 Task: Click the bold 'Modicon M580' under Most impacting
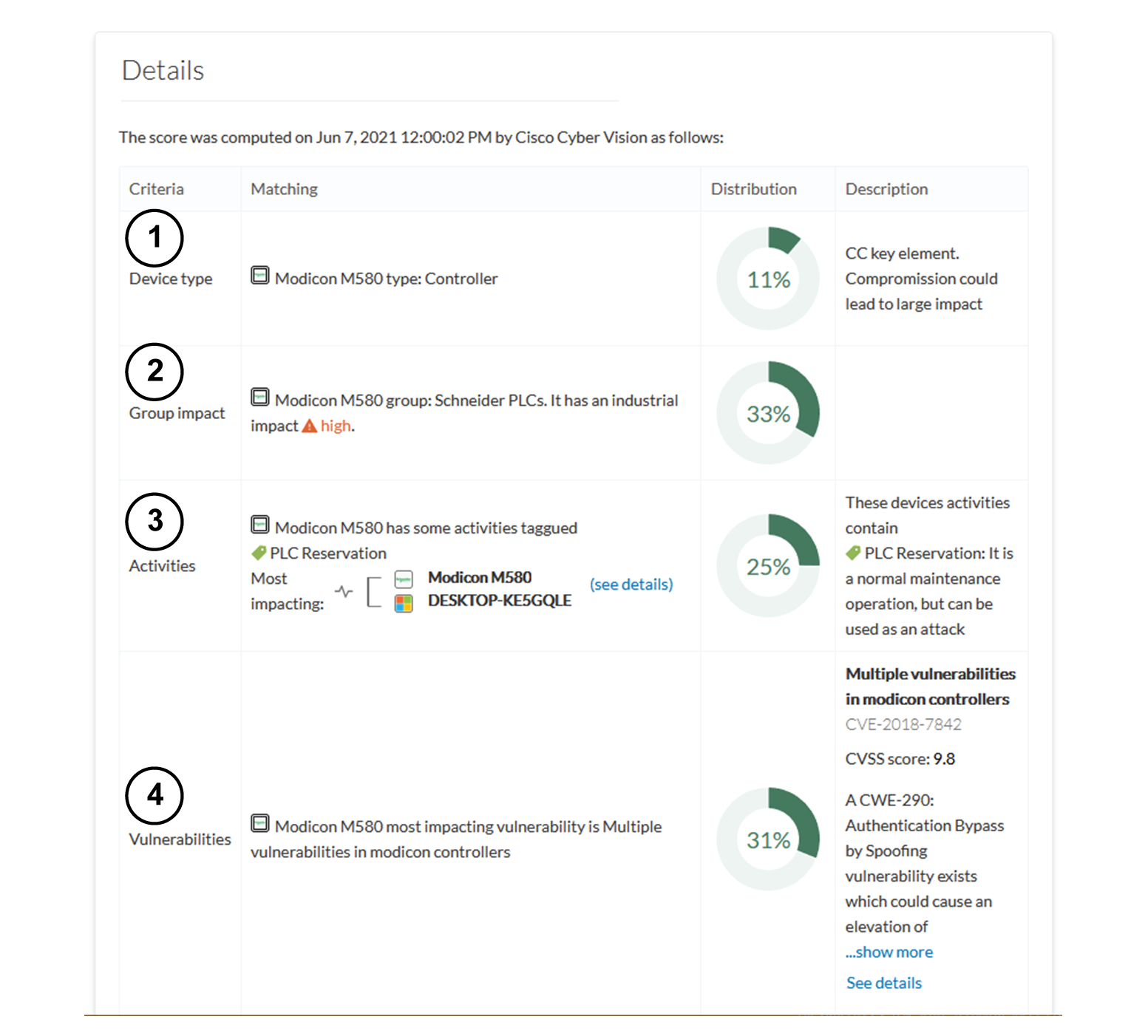pyautogui.click(x=480, y=577)
